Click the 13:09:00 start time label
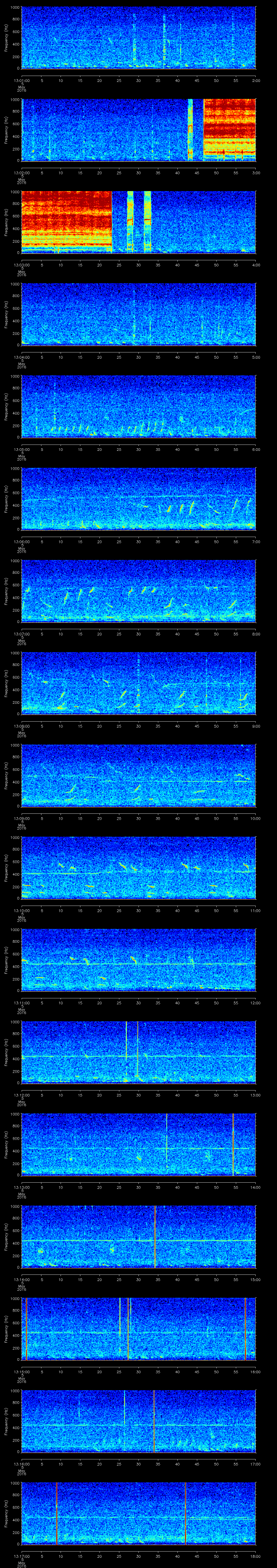The width and height of the screenshot is (277, 1568). pyautogui.click(x=21, y=818)
